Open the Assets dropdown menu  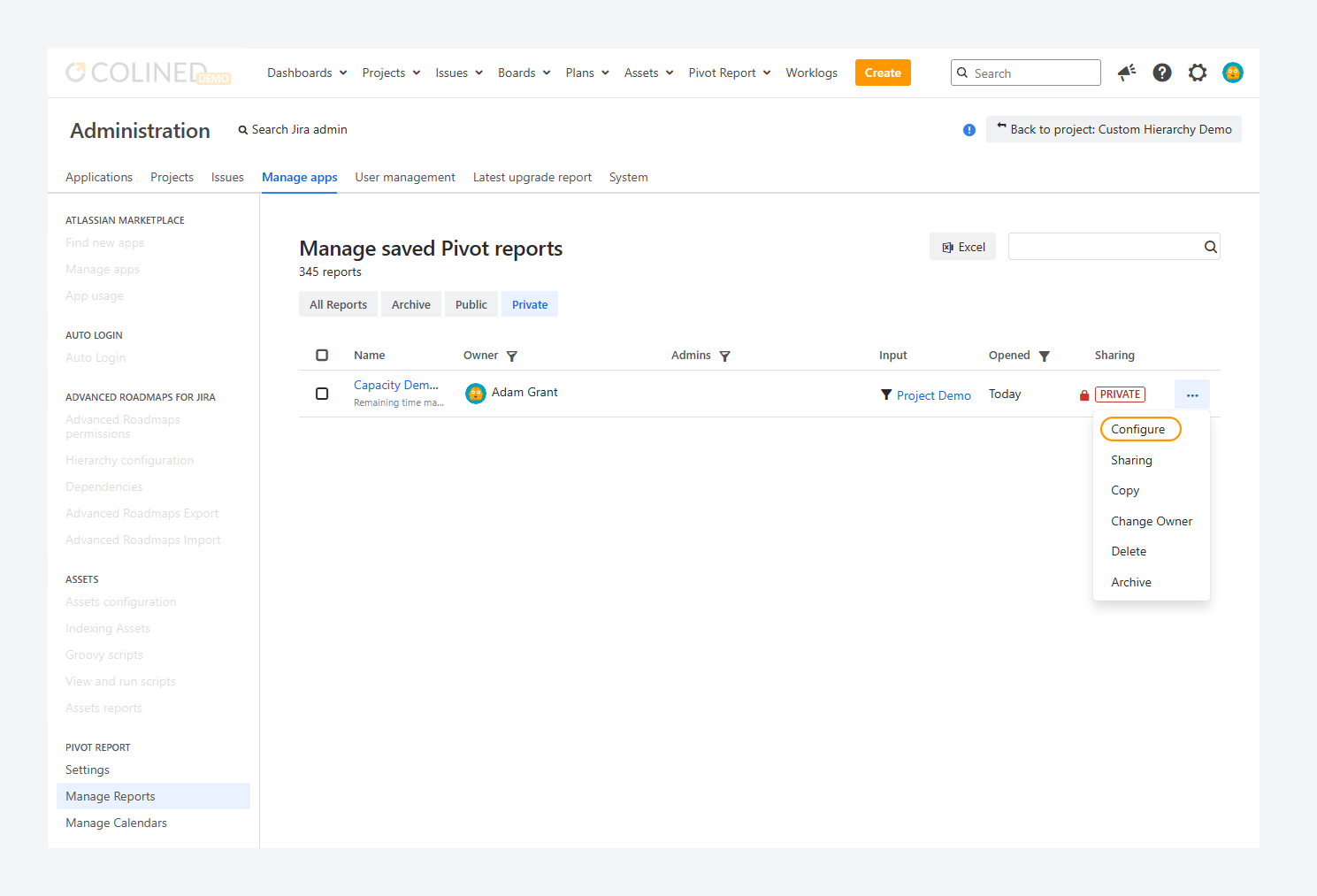point(649,73)
